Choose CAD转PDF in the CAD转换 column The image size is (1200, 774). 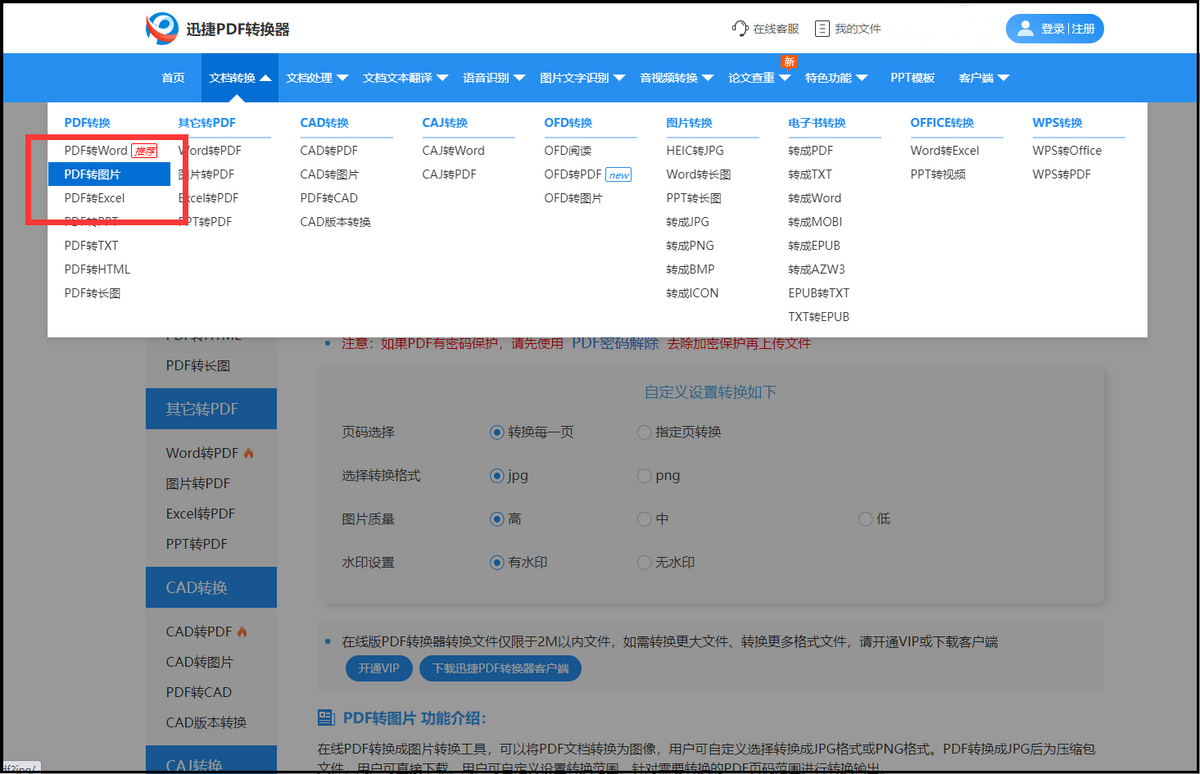point(329,151)
